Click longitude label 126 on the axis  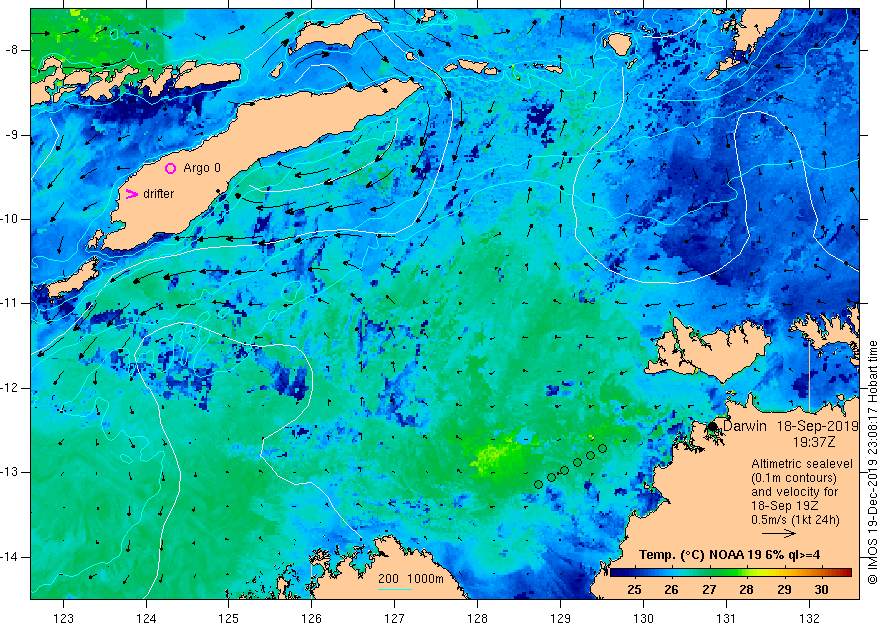[311, 618]
